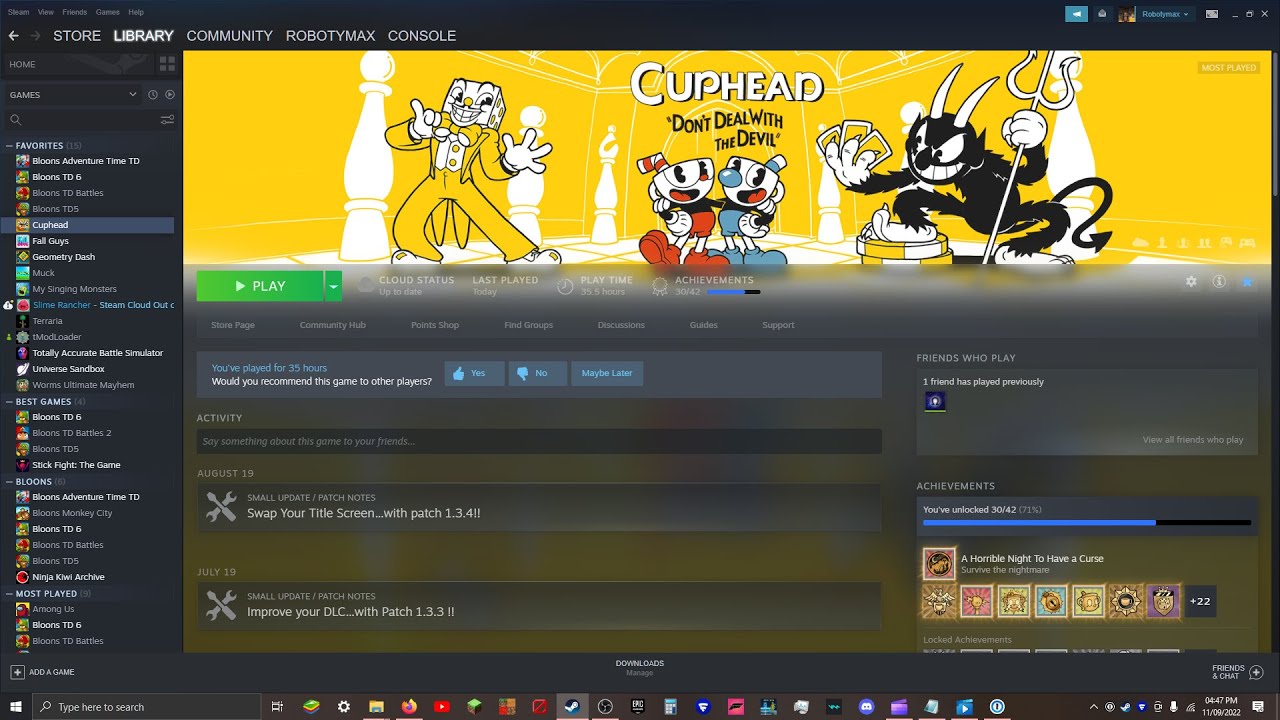Open the Robotymax account dropdown
The image size is (1280, 720).
(1165, 14)
